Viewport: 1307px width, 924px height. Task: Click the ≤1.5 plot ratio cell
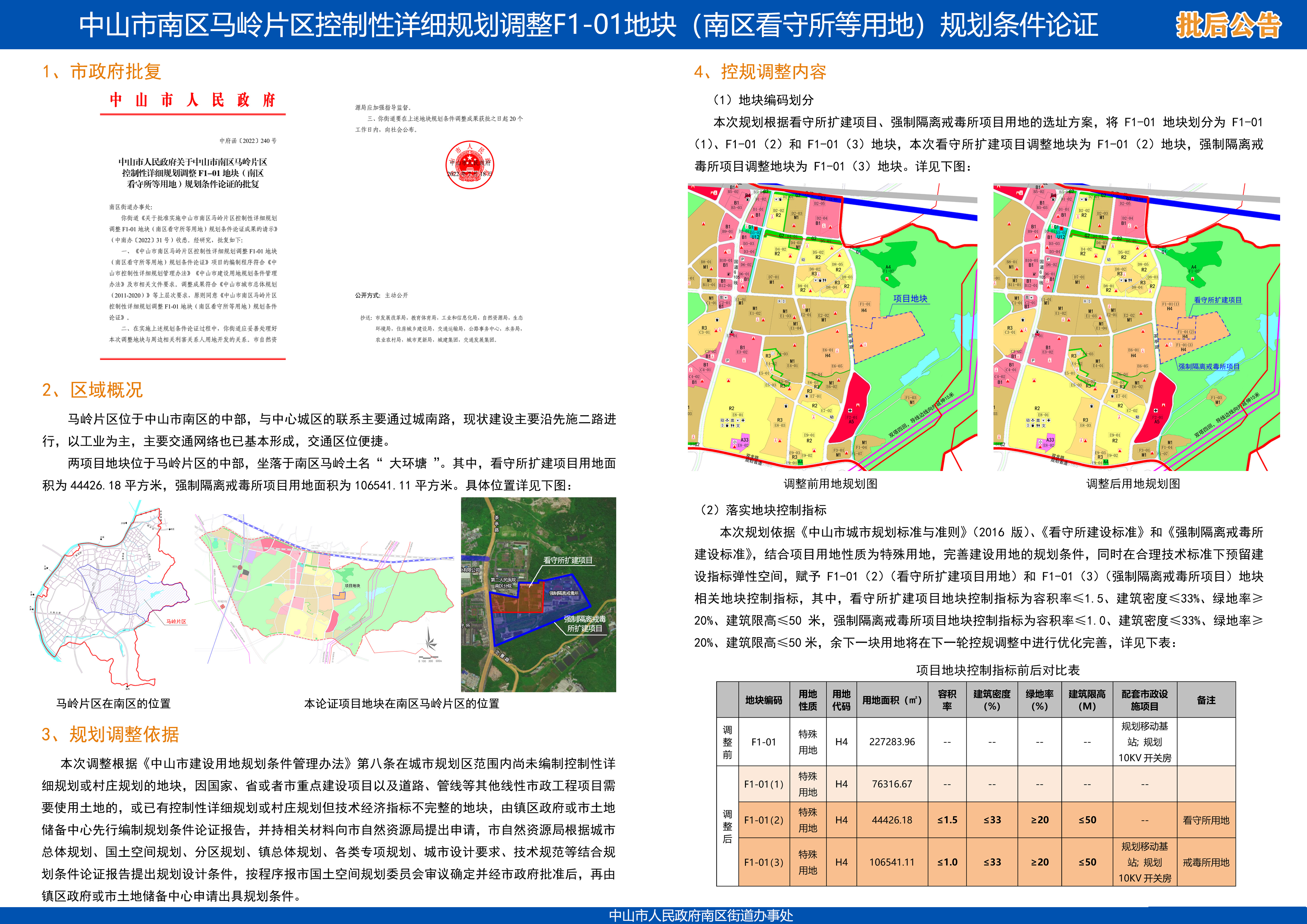947,820
